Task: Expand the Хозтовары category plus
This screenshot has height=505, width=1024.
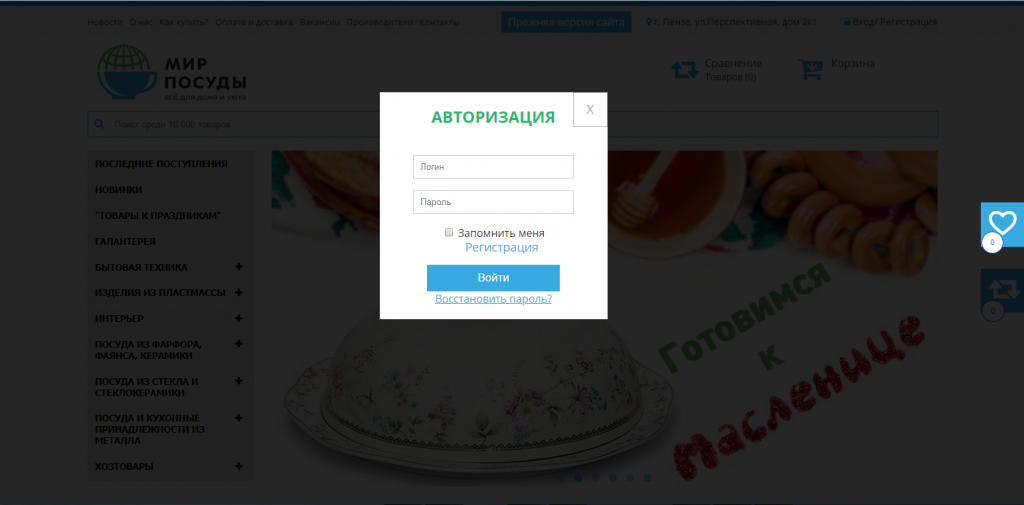Action: pyautogui.click(x=238, y=466)
